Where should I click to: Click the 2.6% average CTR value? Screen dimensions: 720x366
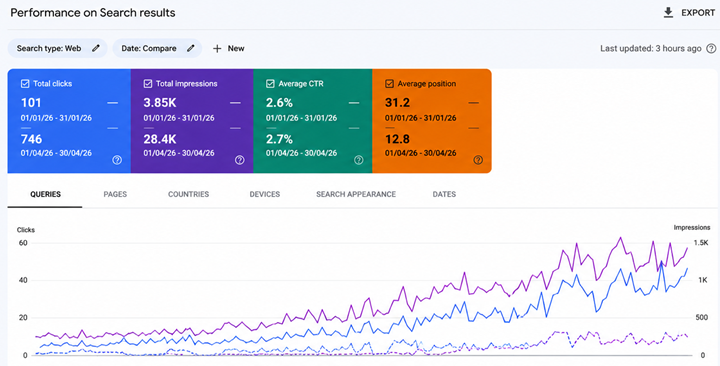pyautogui.click(x=279, y=103)
